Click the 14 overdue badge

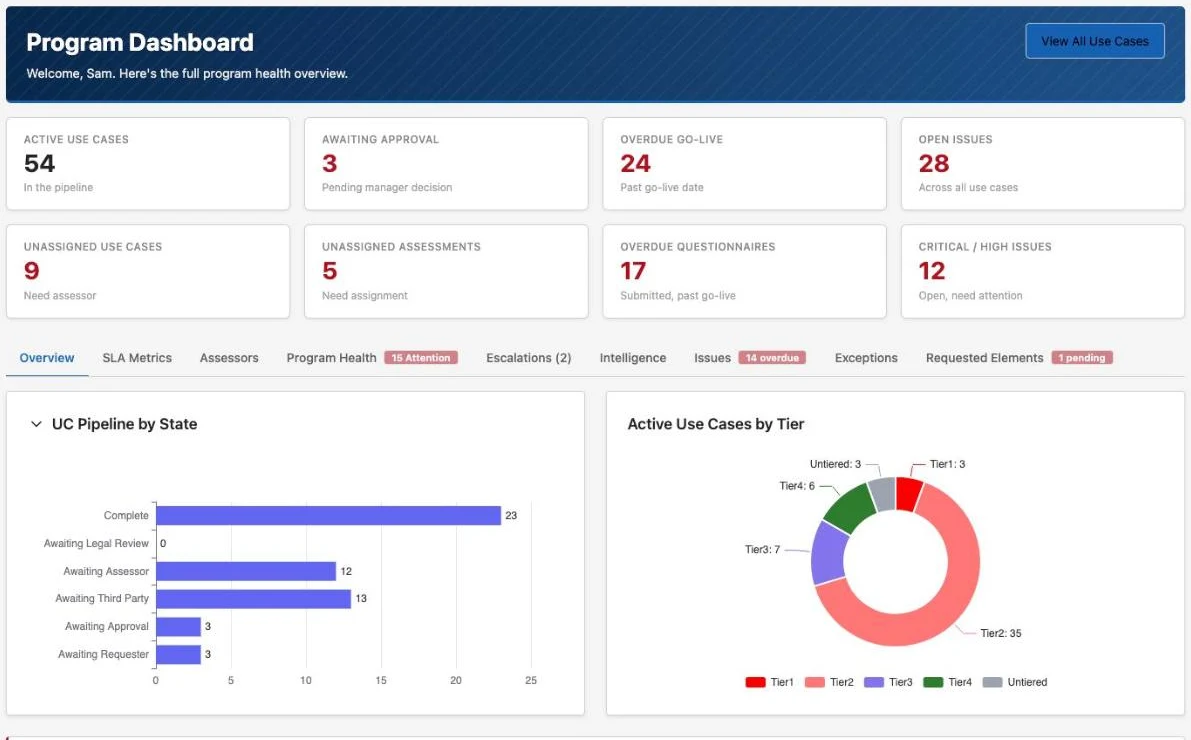click(x=772, y=358)
